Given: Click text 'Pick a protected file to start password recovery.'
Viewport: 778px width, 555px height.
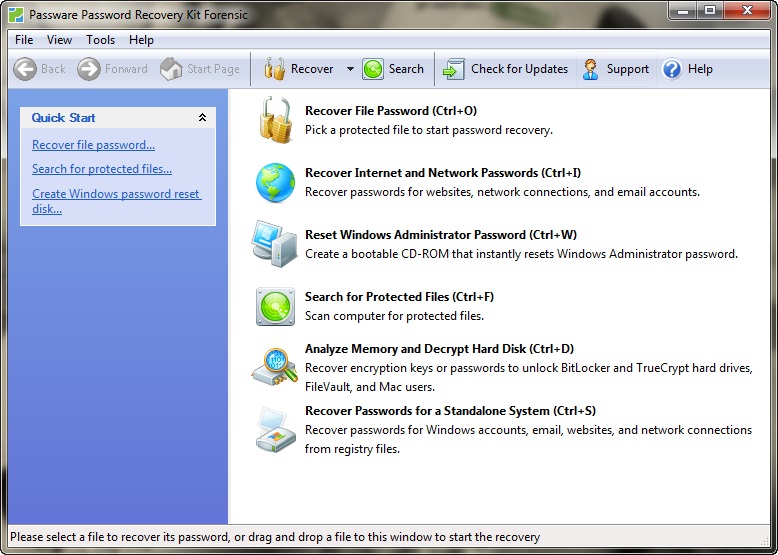Looking at the screenshot, I should 429,130.
